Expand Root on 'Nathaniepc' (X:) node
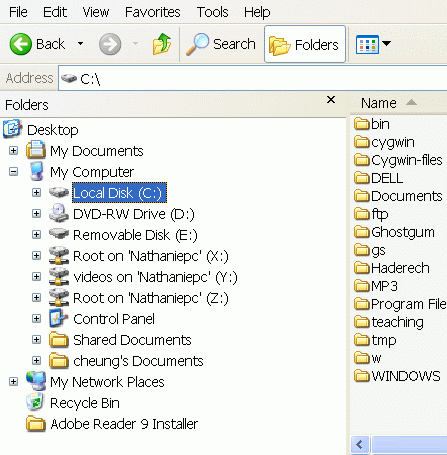Image resolution: width=447 pixels, height=455 pixels. (x=36, y=256)
